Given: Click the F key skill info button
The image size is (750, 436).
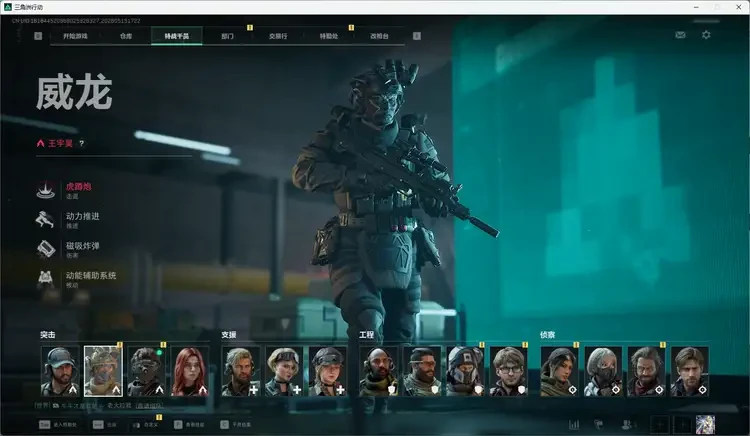Looking at the screenshot, I should pos(189,425).
